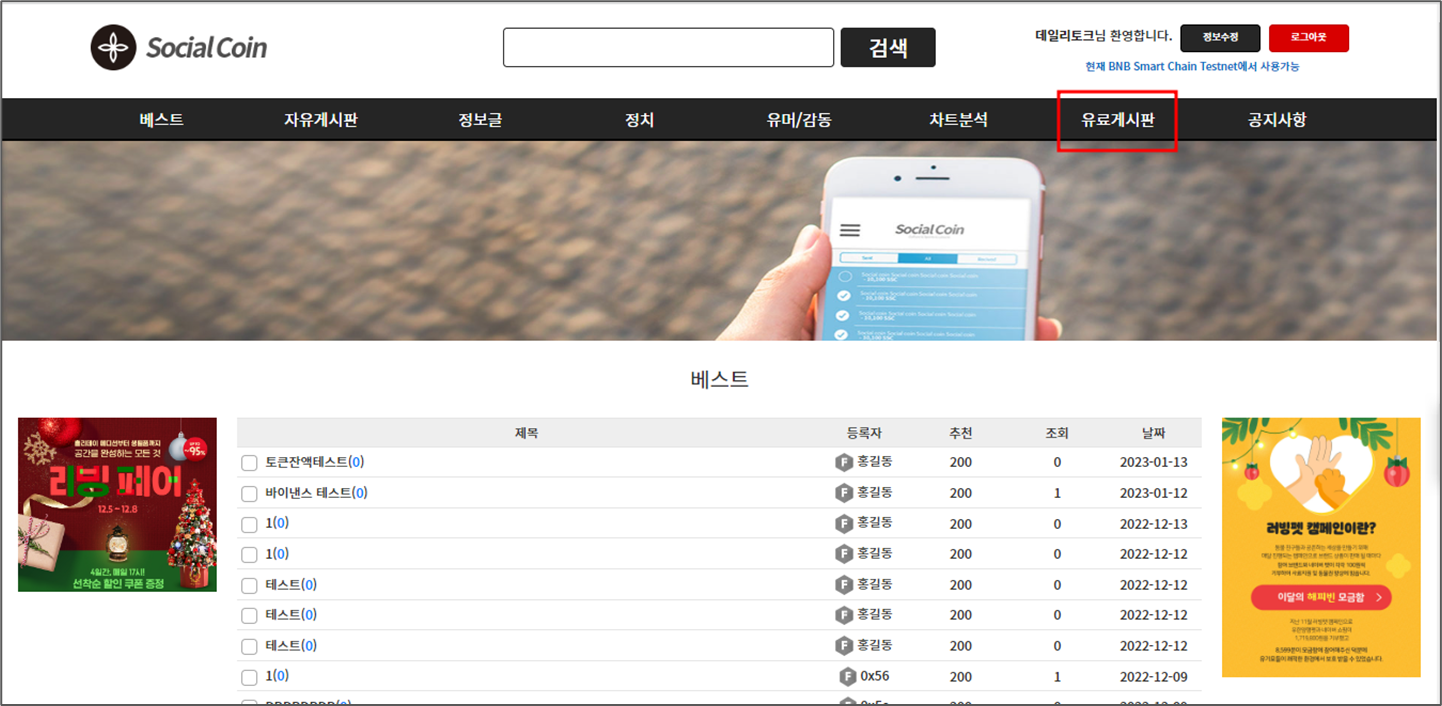Open the 유료게시판 menu

click(1117, 120)
